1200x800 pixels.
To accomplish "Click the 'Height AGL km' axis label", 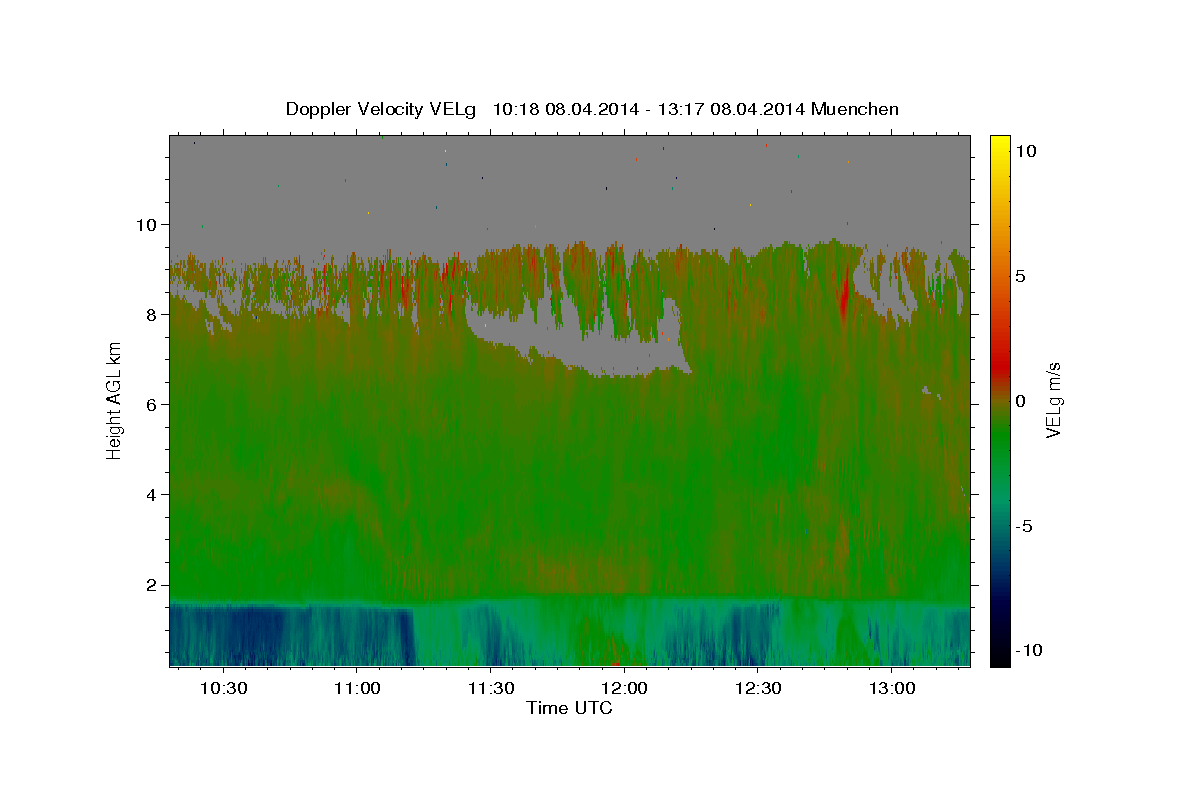I will coord(114,399).
